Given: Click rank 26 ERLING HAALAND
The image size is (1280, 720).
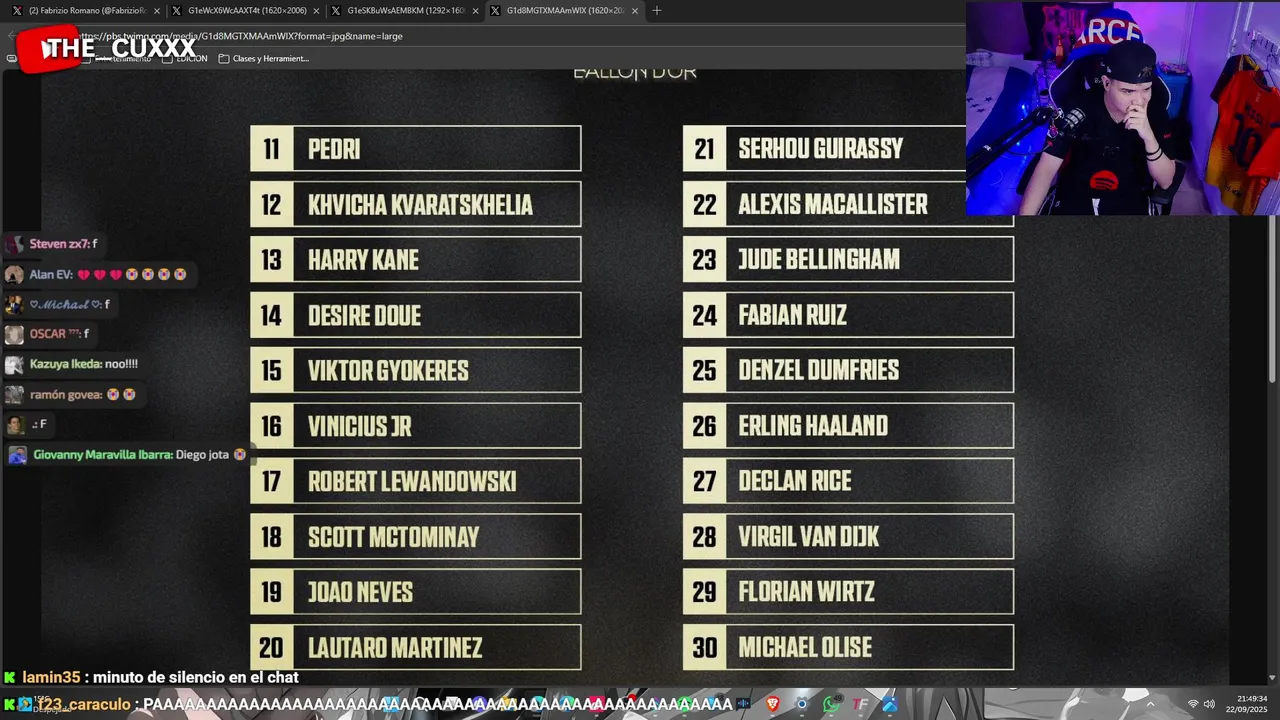Looking at the screenshot, I should [848, 425].
